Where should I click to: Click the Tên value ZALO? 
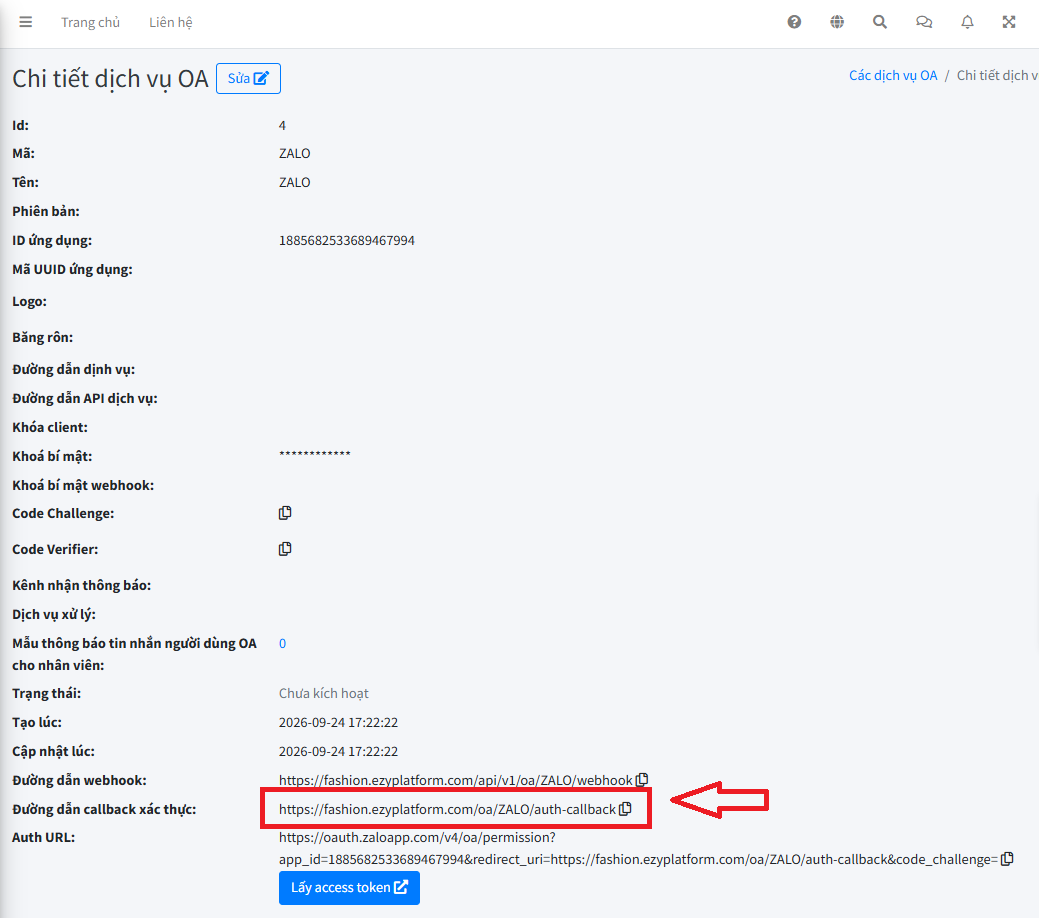(x=294, y=182)
